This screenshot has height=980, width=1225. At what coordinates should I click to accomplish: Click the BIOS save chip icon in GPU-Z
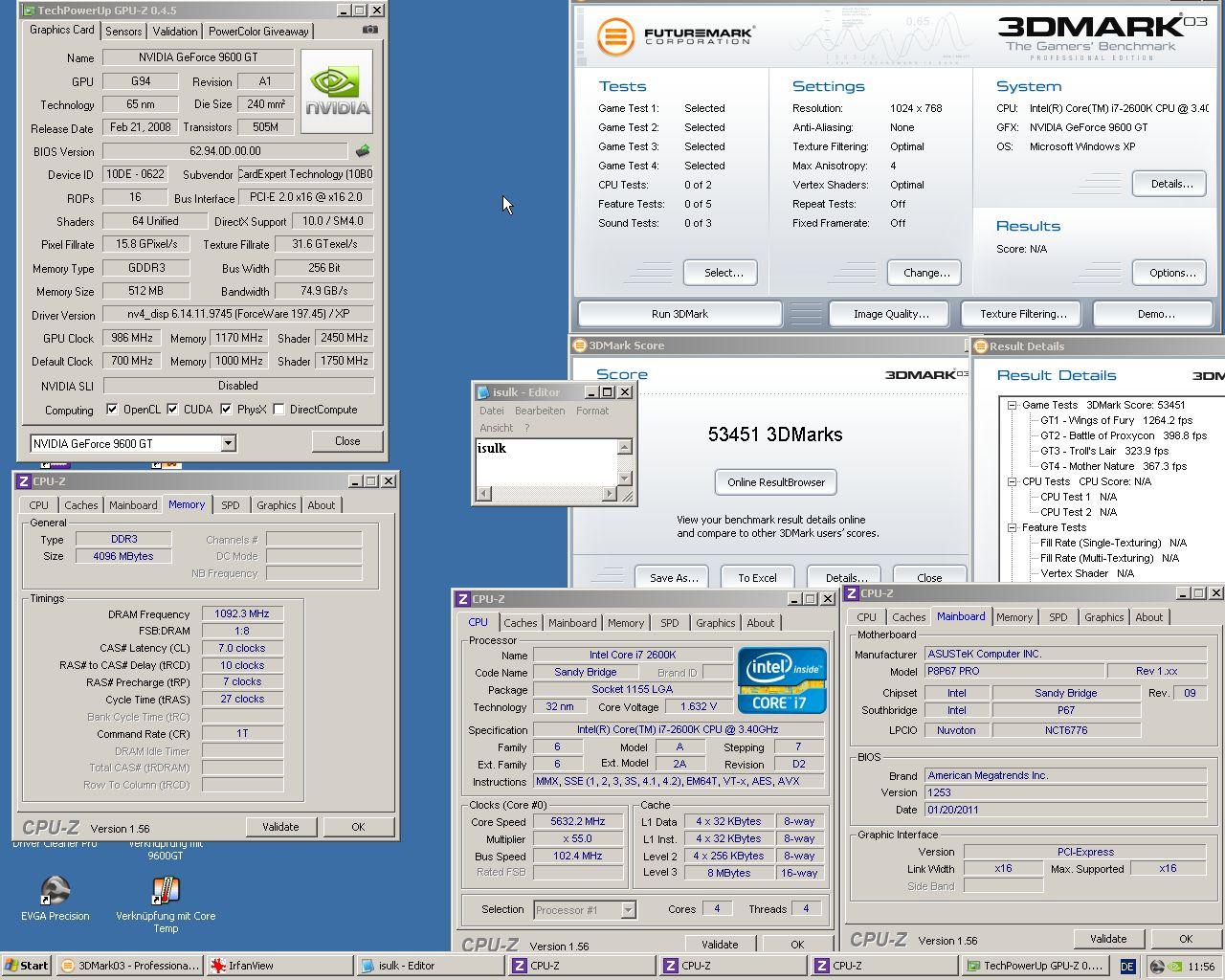[363, 150]
